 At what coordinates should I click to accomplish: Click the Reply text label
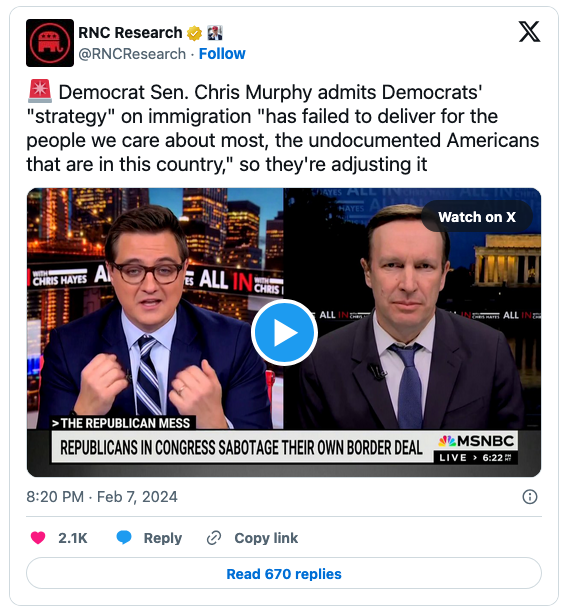163,538
